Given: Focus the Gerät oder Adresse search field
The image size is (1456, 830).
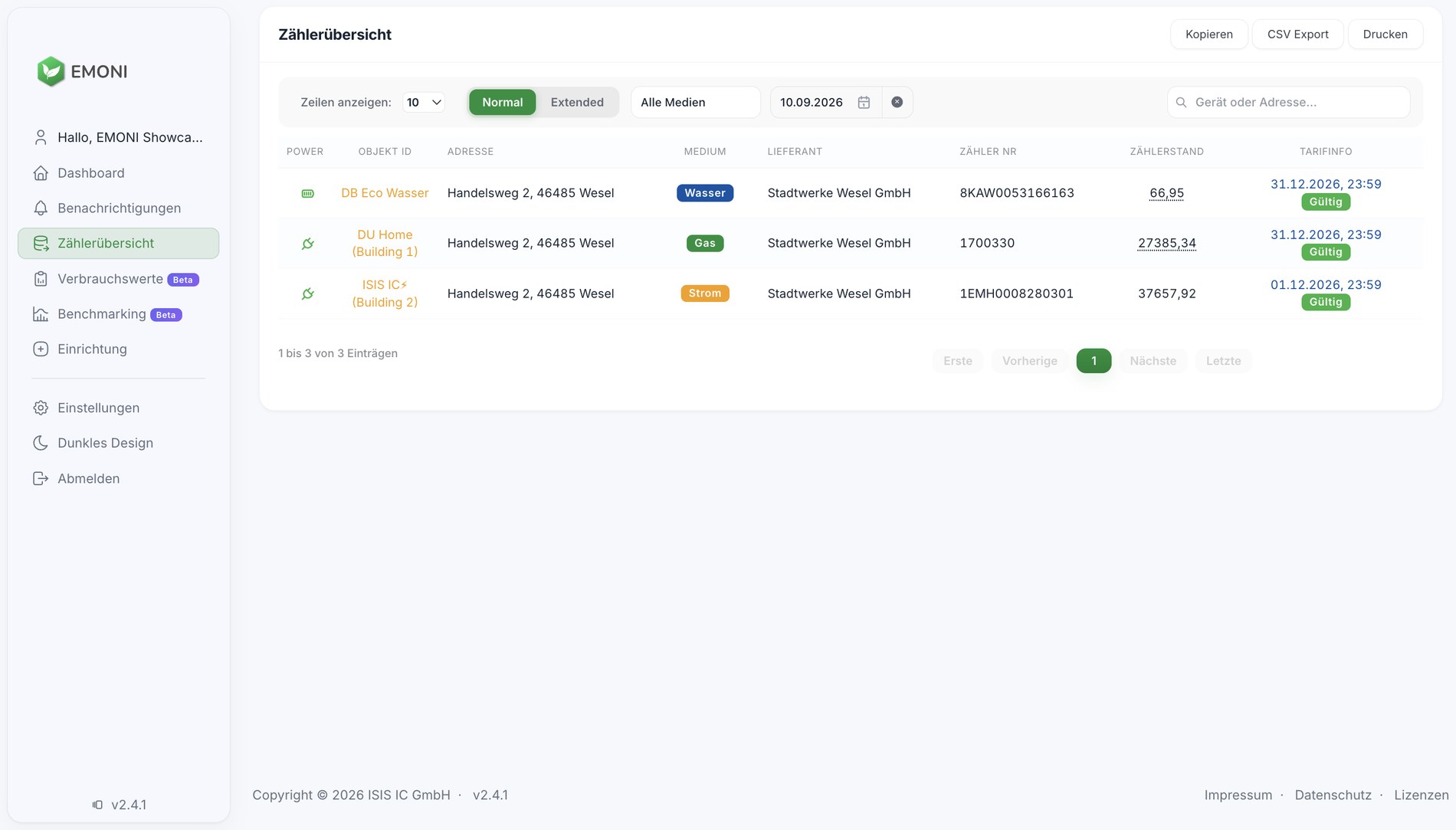Looking at the screenshot, I should click(x=1289, y=103).
